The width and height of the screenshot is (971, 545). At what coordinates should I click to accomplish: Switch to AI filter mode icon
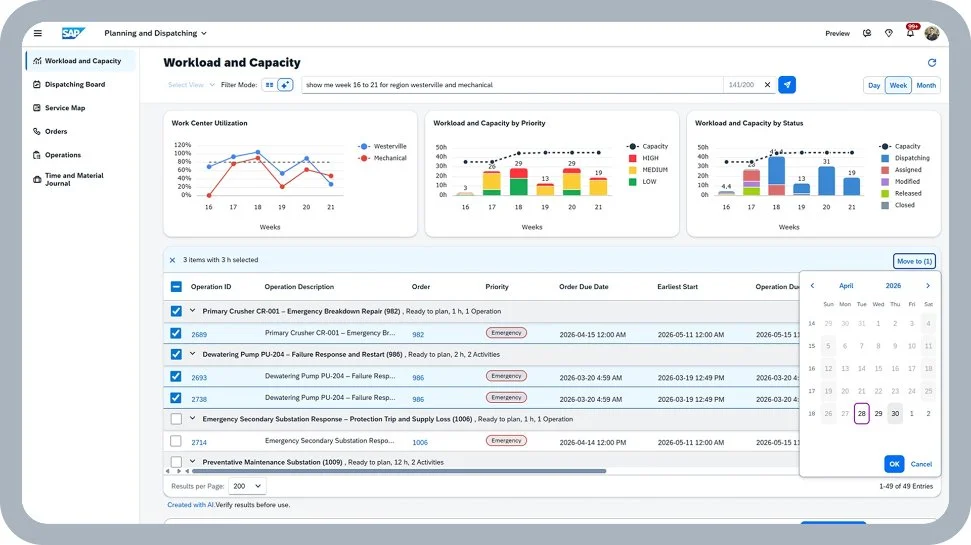(285, 85)
